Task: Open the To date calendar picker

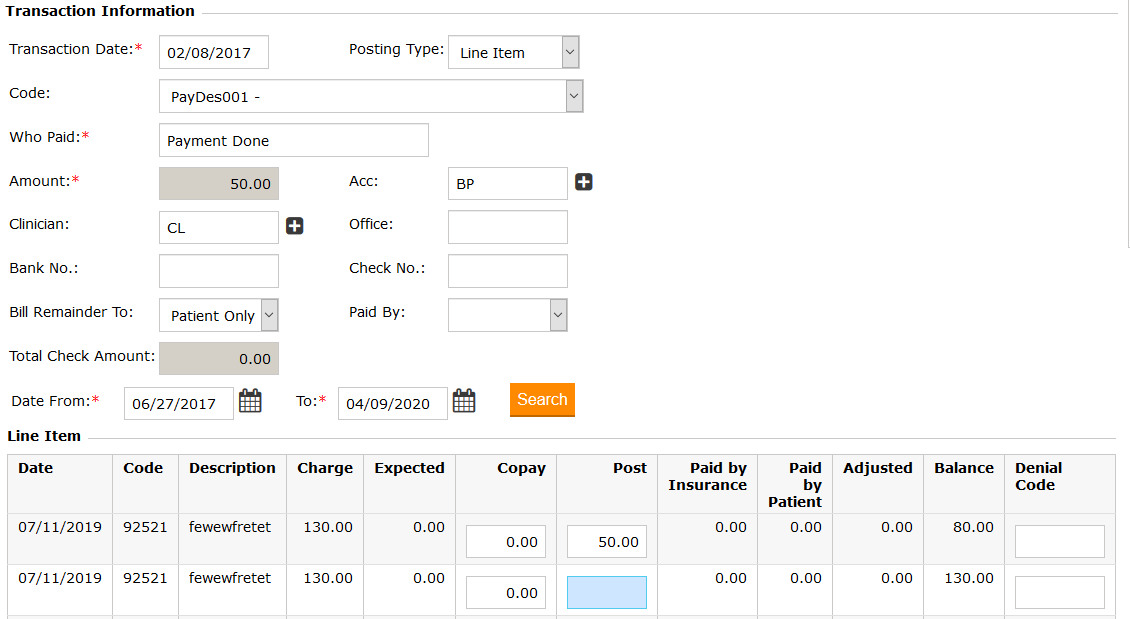Action: click(464, 401)
